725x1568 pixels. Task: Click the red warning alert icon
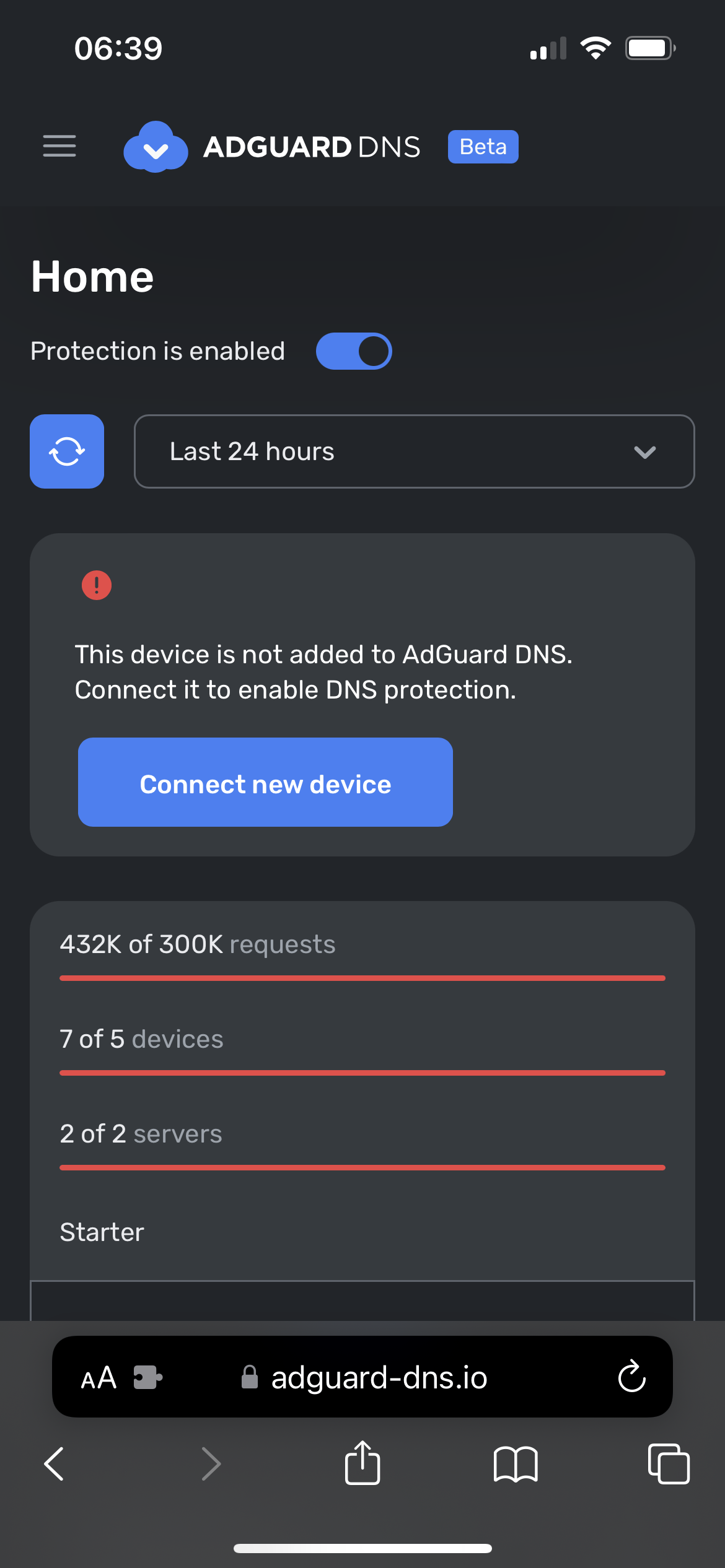(x=96, y=585)
